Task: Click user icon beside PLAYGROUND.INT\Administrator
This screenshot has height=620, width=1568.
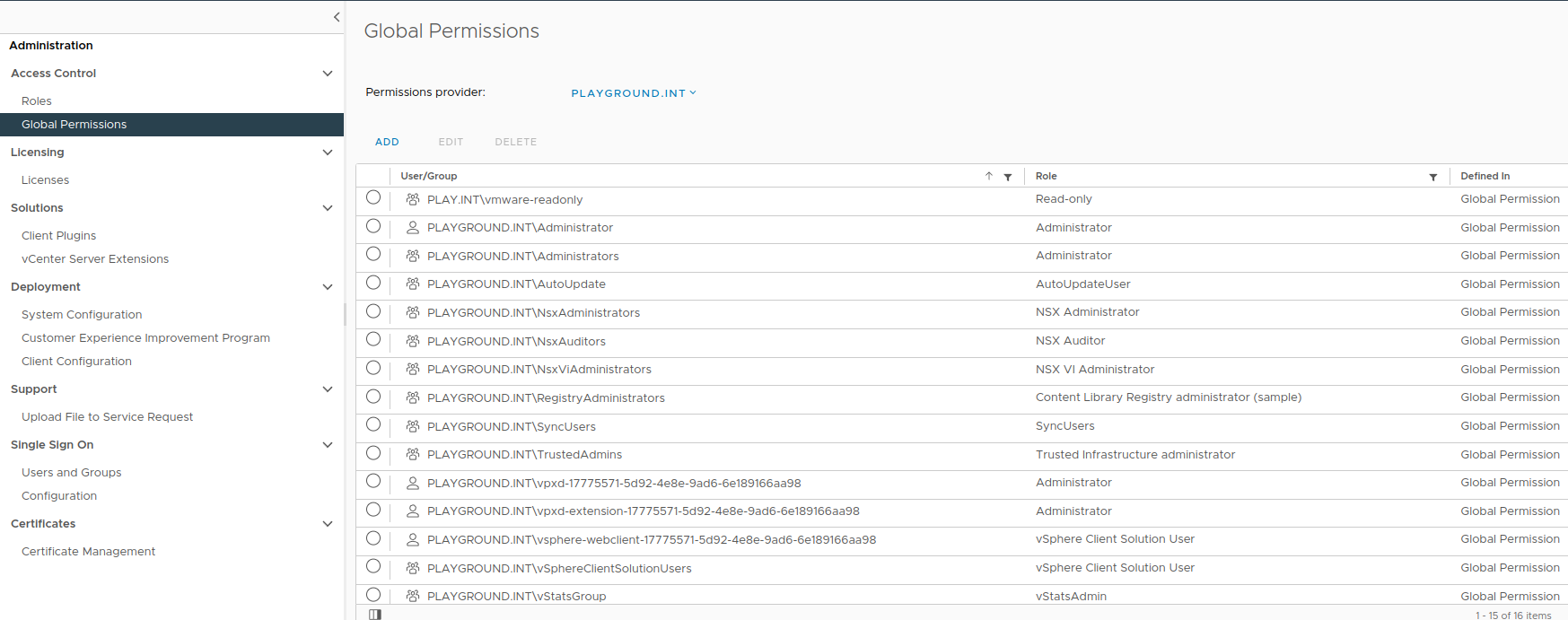Action: (413, 228)
